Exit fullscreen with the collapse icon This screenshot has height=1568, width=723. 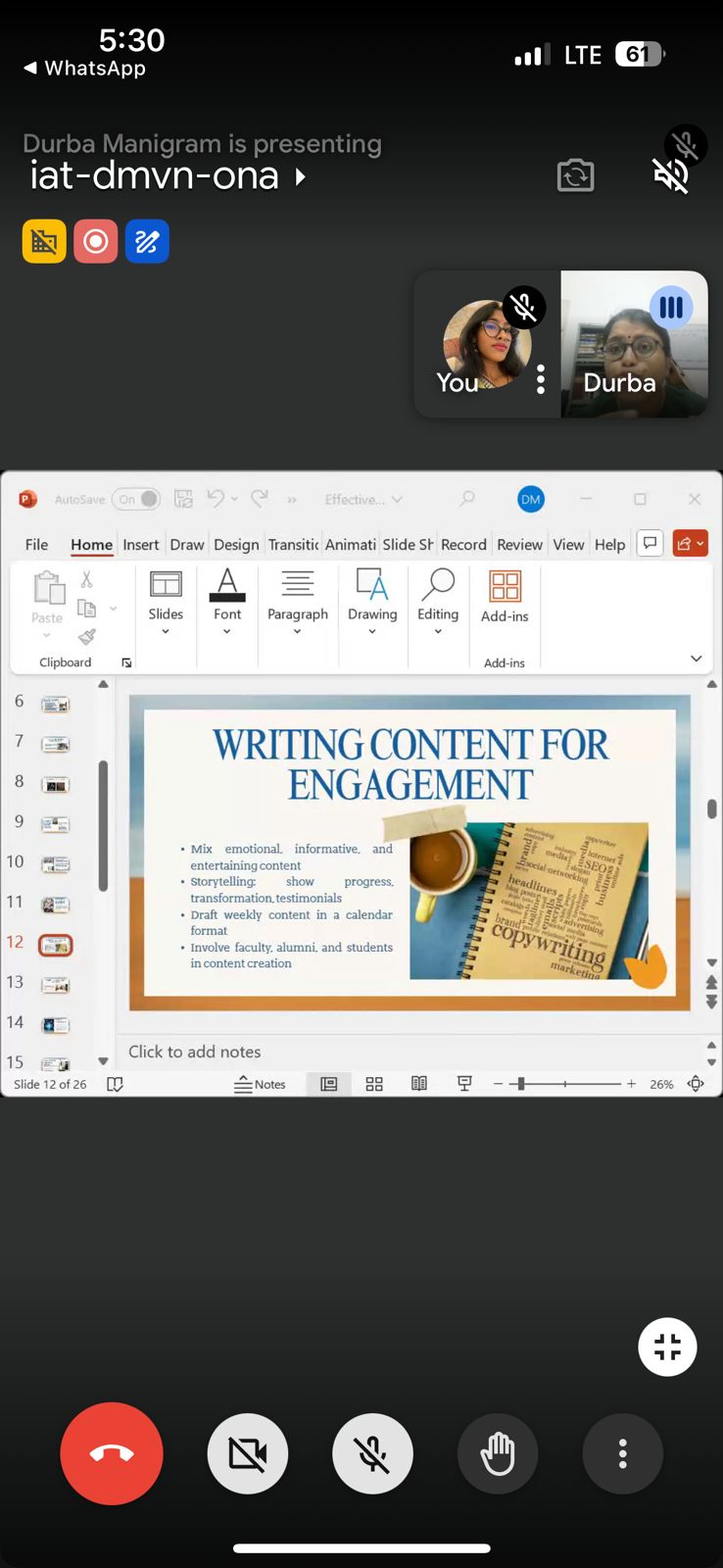667,1347
